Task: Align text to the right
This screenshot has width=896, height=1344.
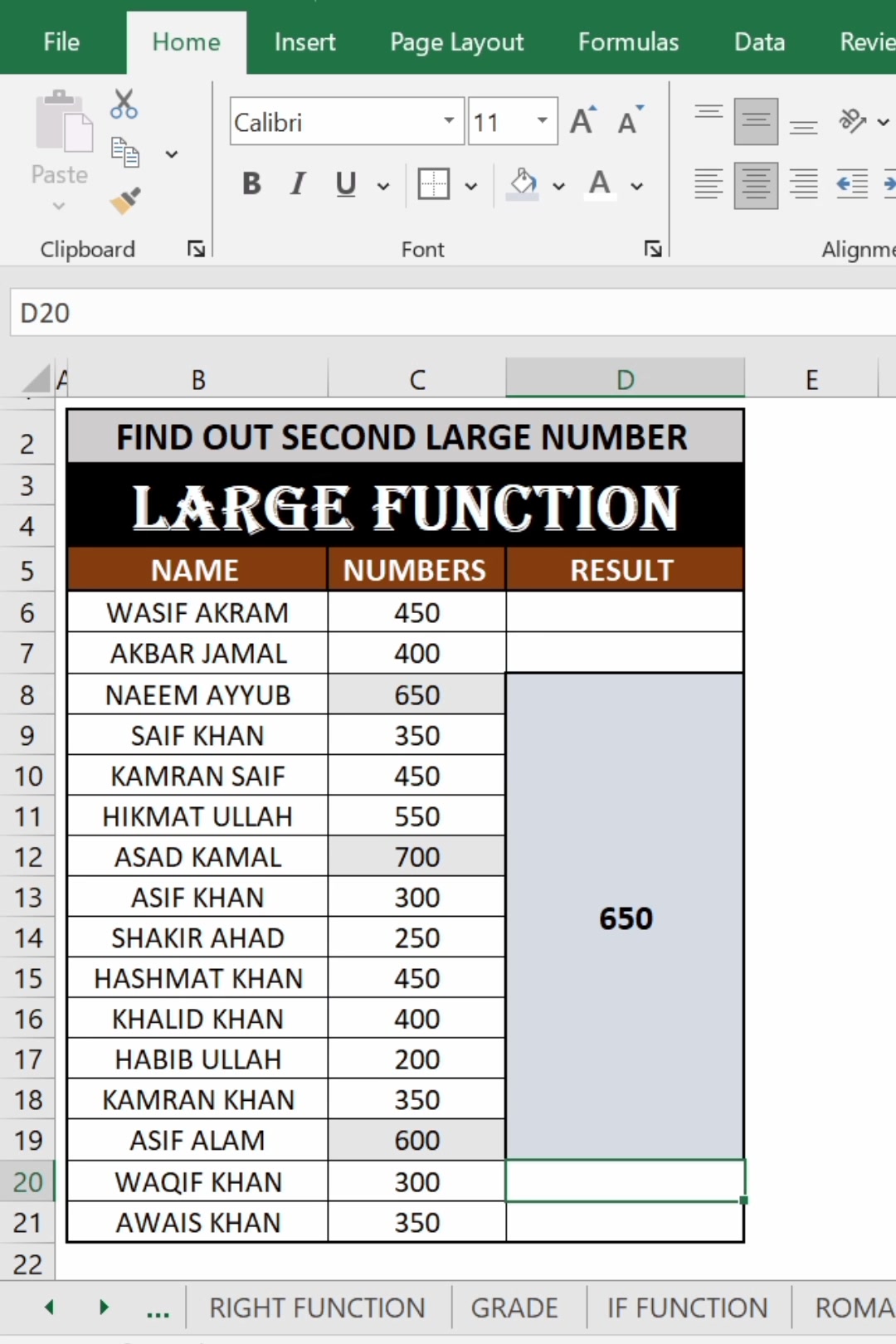Action: coord(803,184)
